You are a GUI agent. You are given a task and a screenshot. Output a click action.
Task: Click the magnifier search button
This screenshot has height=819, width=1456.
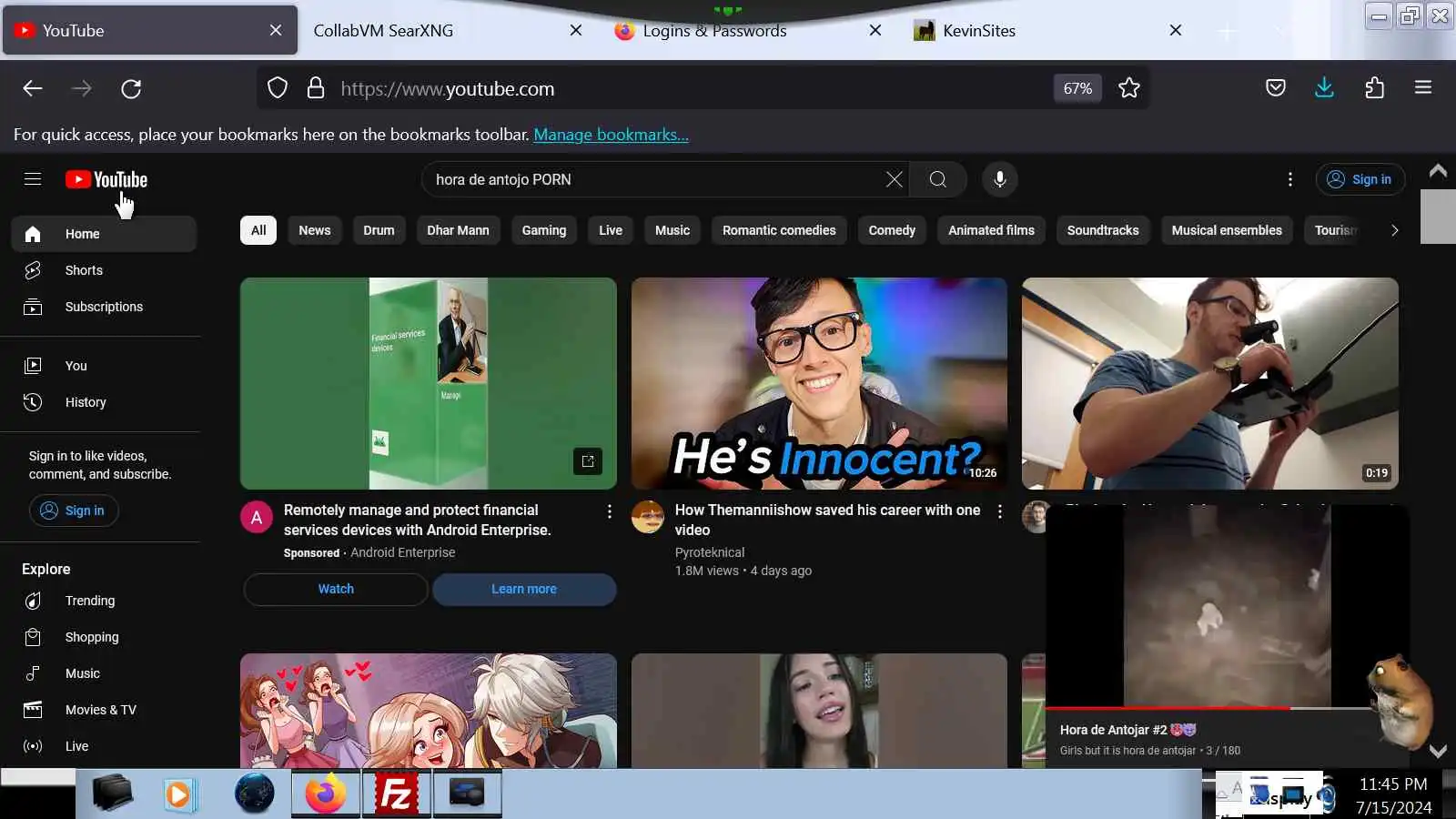pos(938,179)
